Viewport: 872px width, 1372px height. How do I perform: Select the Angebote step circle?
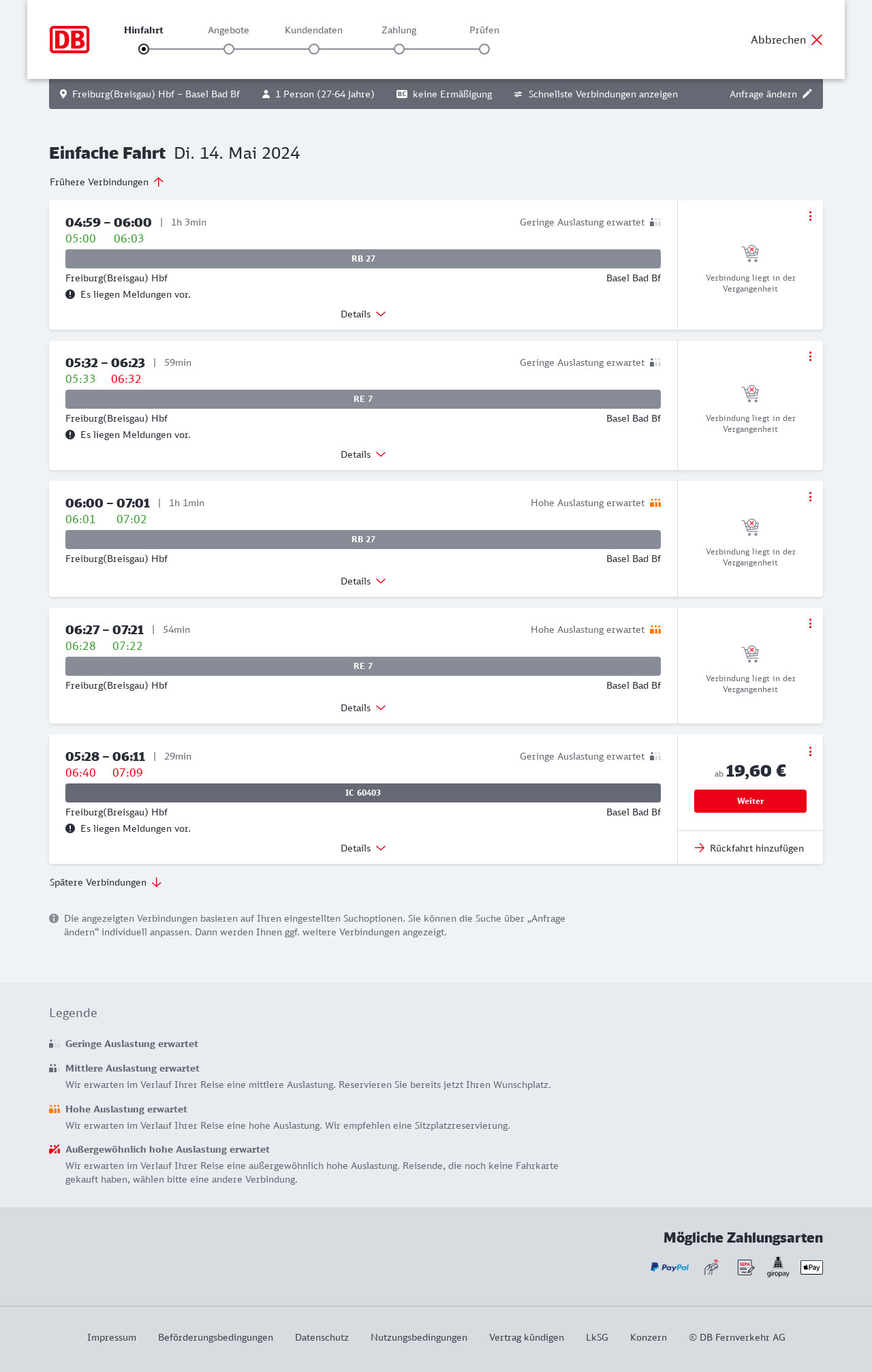(229, 49)
